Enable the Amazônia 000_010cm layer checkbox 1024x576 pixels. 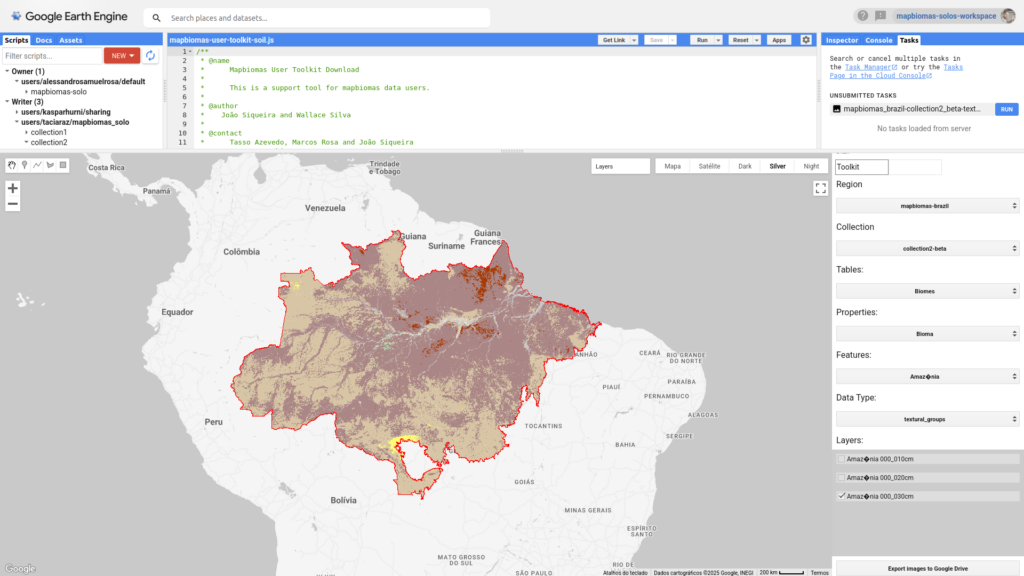(x=841, y=459)
